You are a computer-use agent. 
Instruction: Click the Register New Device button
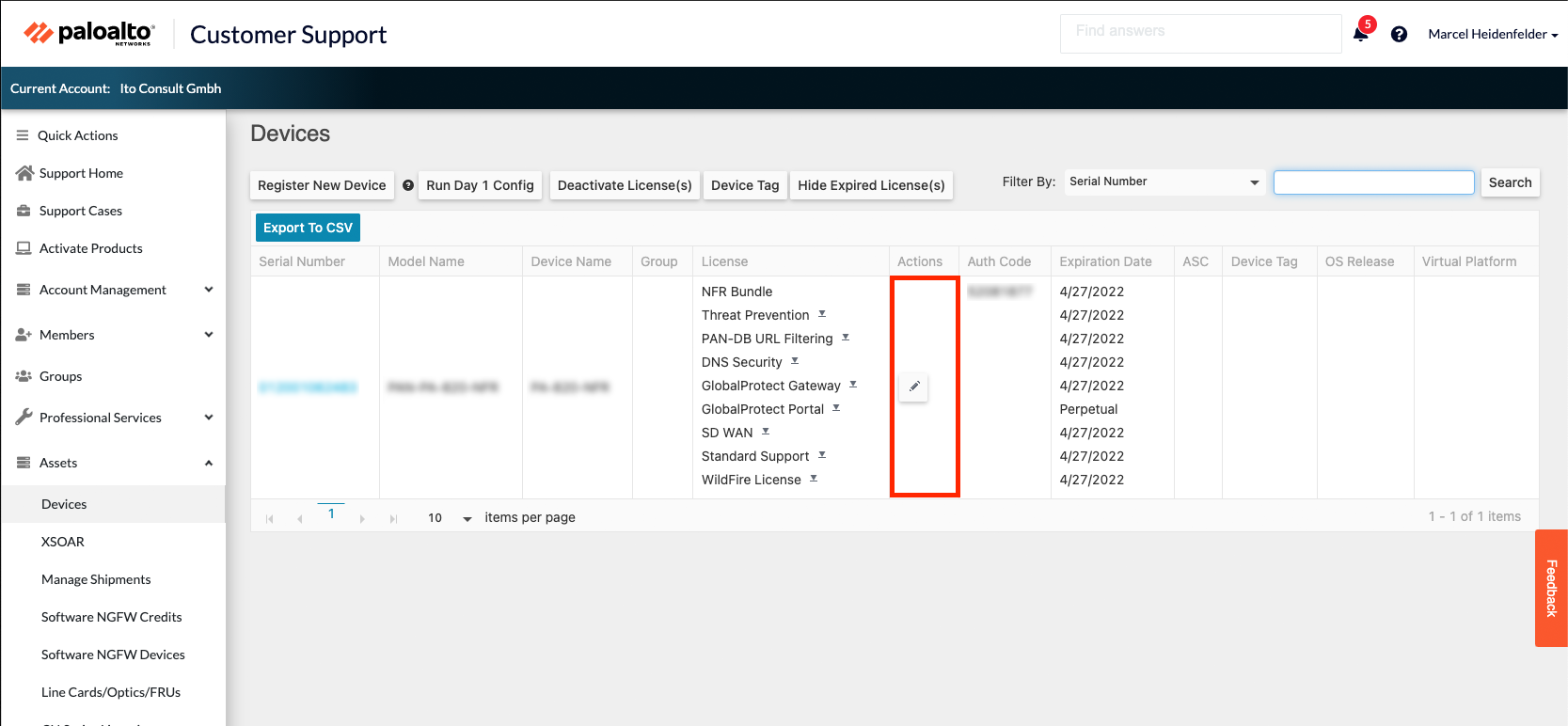pos(322,185)
